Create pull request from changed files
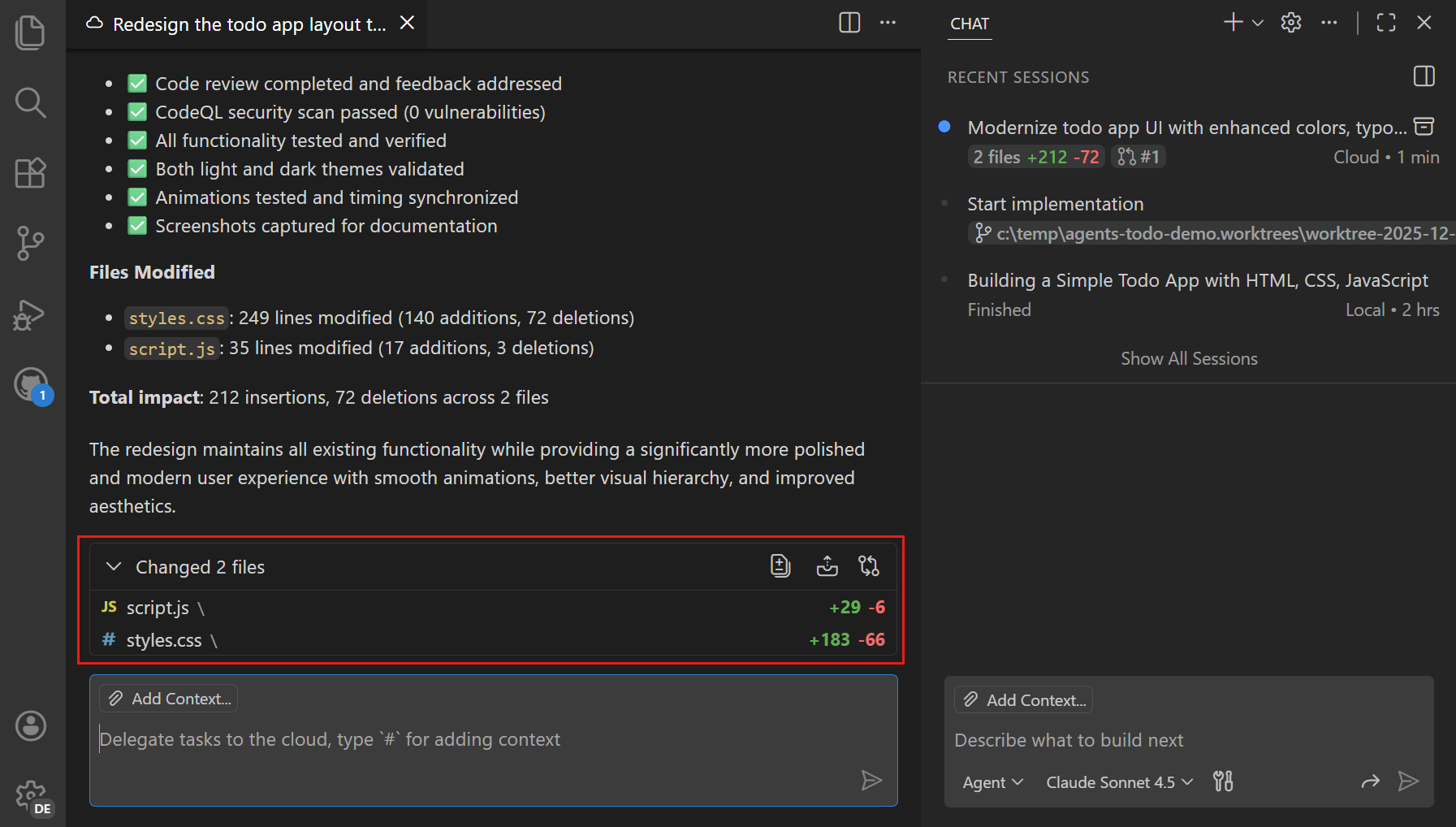This screenshot has width=1456, height=827. (869, 566)
